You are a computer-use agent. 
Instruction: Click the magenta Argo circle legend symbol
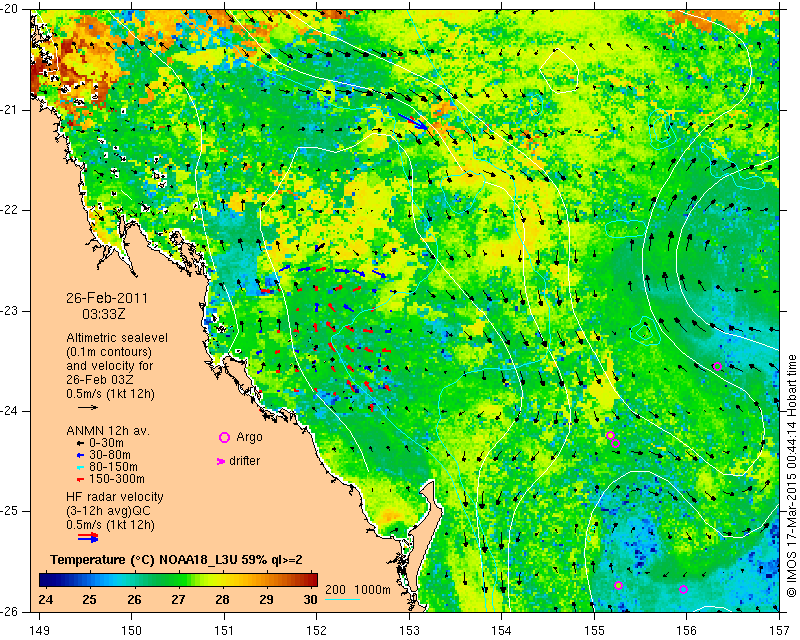point(224,437)
